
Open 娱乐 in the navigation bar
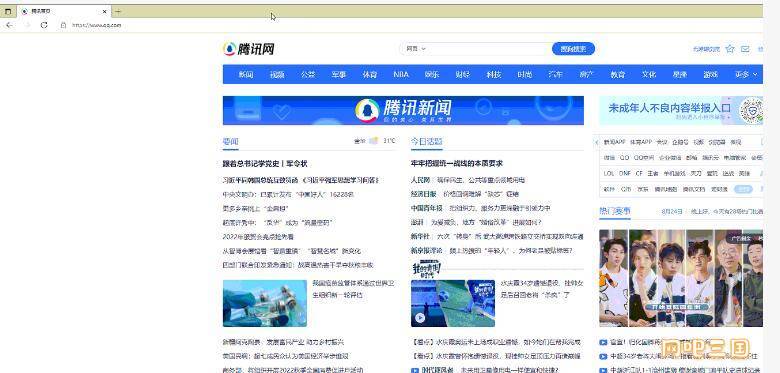432,75
